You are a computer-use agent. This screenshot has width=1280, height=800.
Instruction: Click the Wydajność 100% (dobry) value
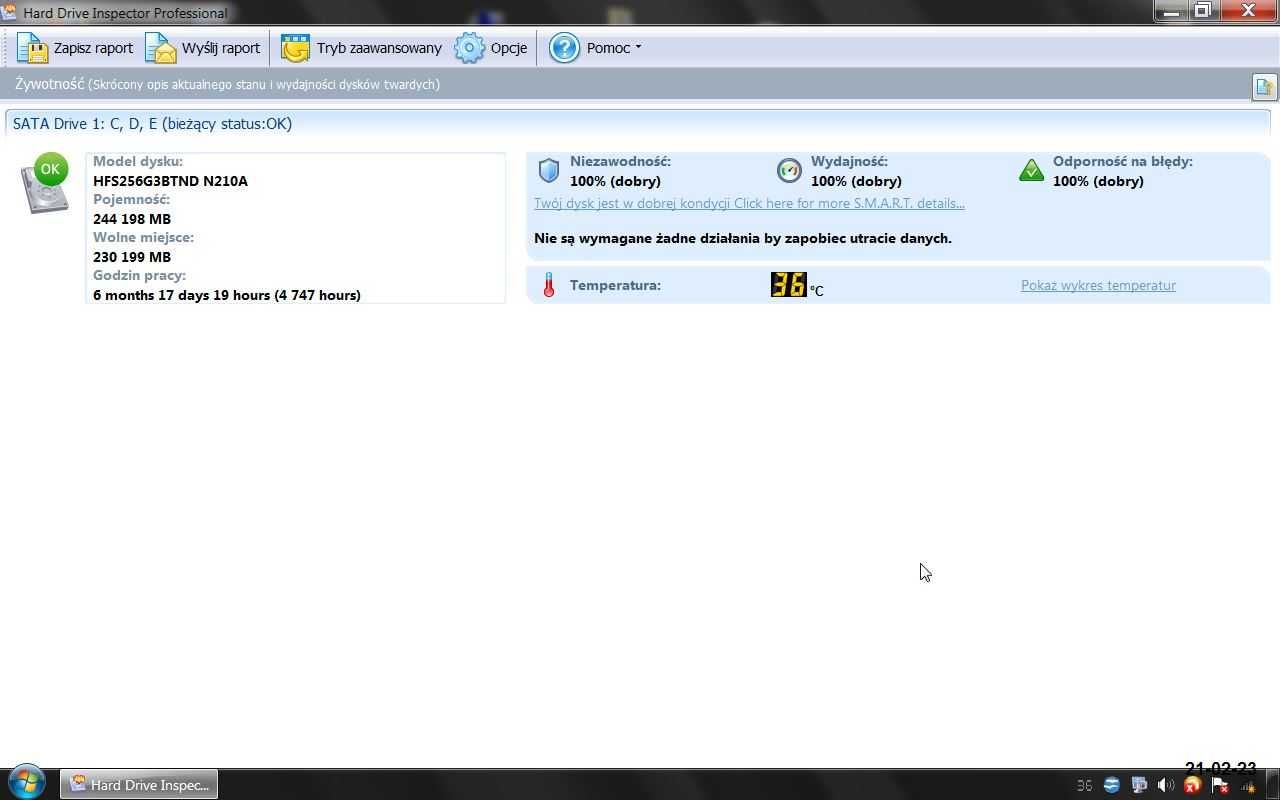856,181
